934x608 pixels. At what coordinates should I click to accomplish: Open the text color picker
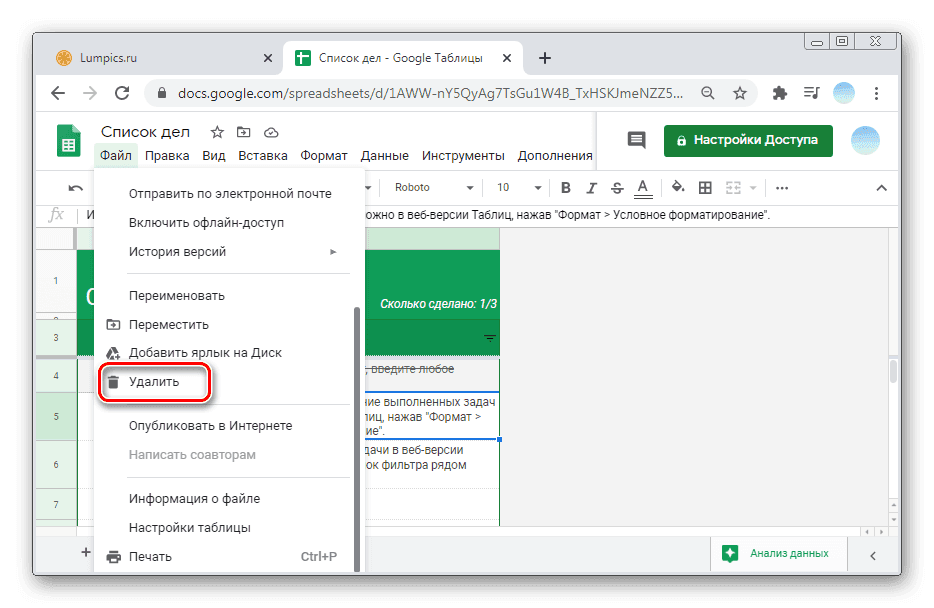(643, 187)
